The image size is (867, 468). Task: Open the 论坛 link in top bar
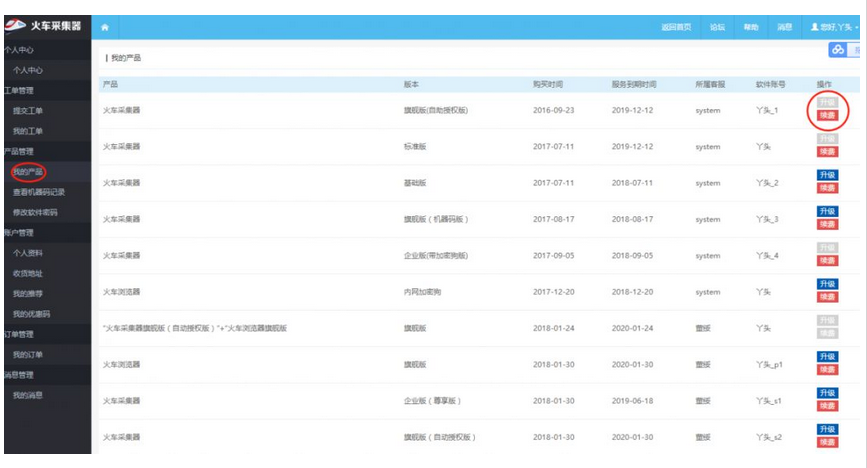coord(717,27)
